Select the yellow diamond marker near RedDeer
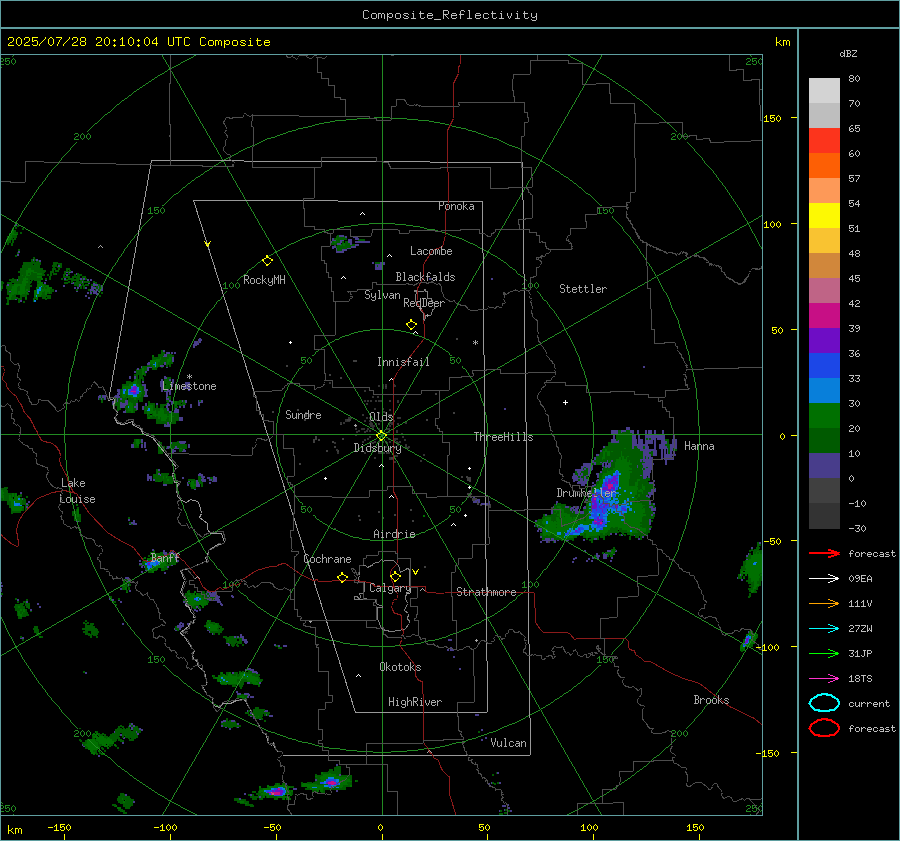 (411, 325)
